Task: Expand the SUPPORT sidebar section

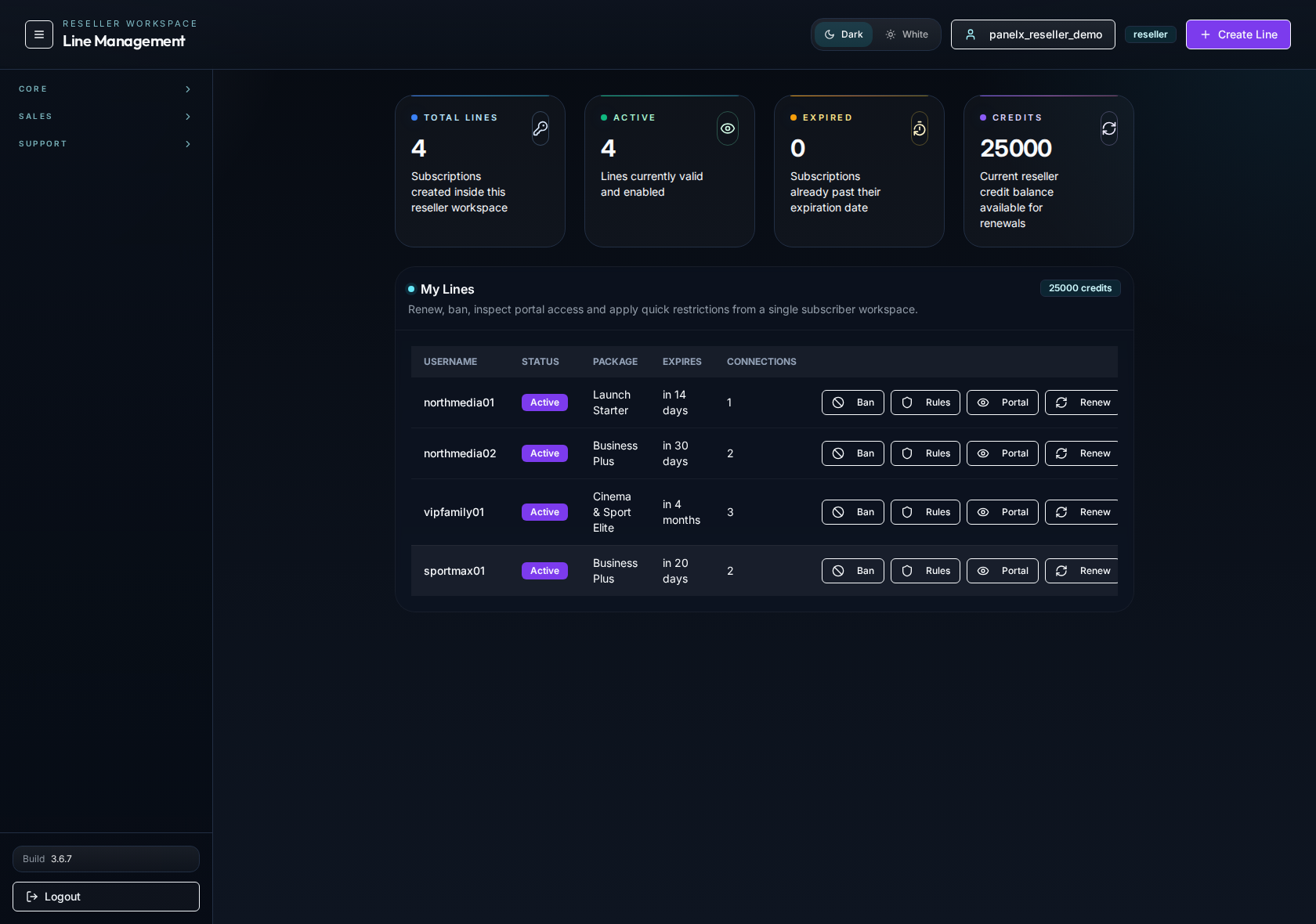Action: (x=106, y=144)
